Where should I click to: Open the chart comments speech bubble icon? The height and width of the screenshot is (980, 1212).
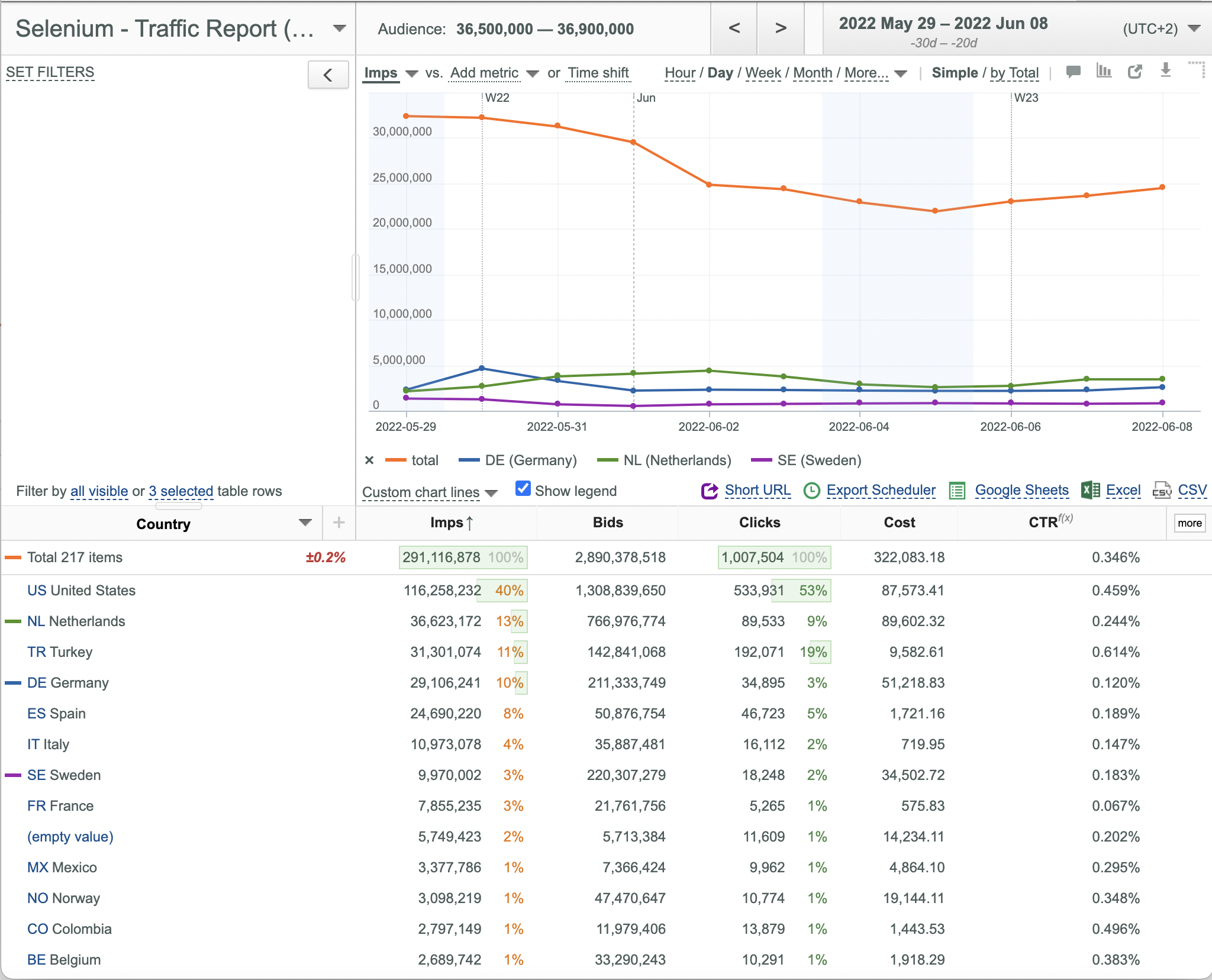[1073, 72]
